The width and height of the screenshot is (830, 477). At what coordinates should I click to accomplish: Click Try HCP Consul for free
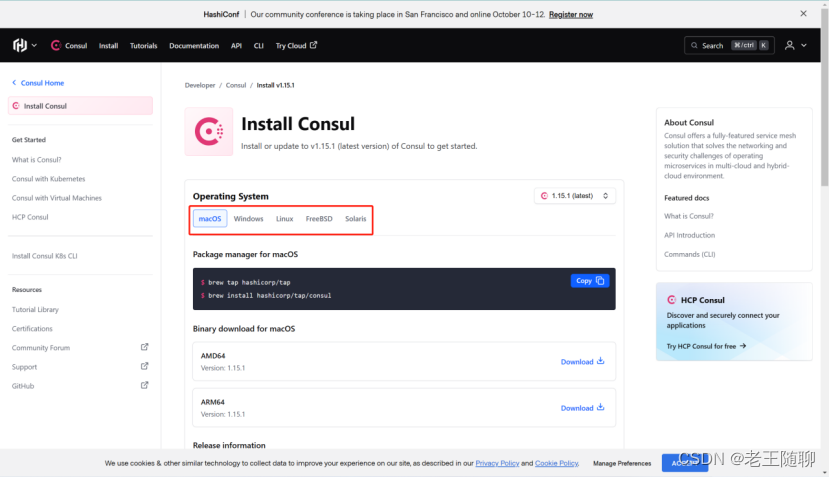(706, 346)
